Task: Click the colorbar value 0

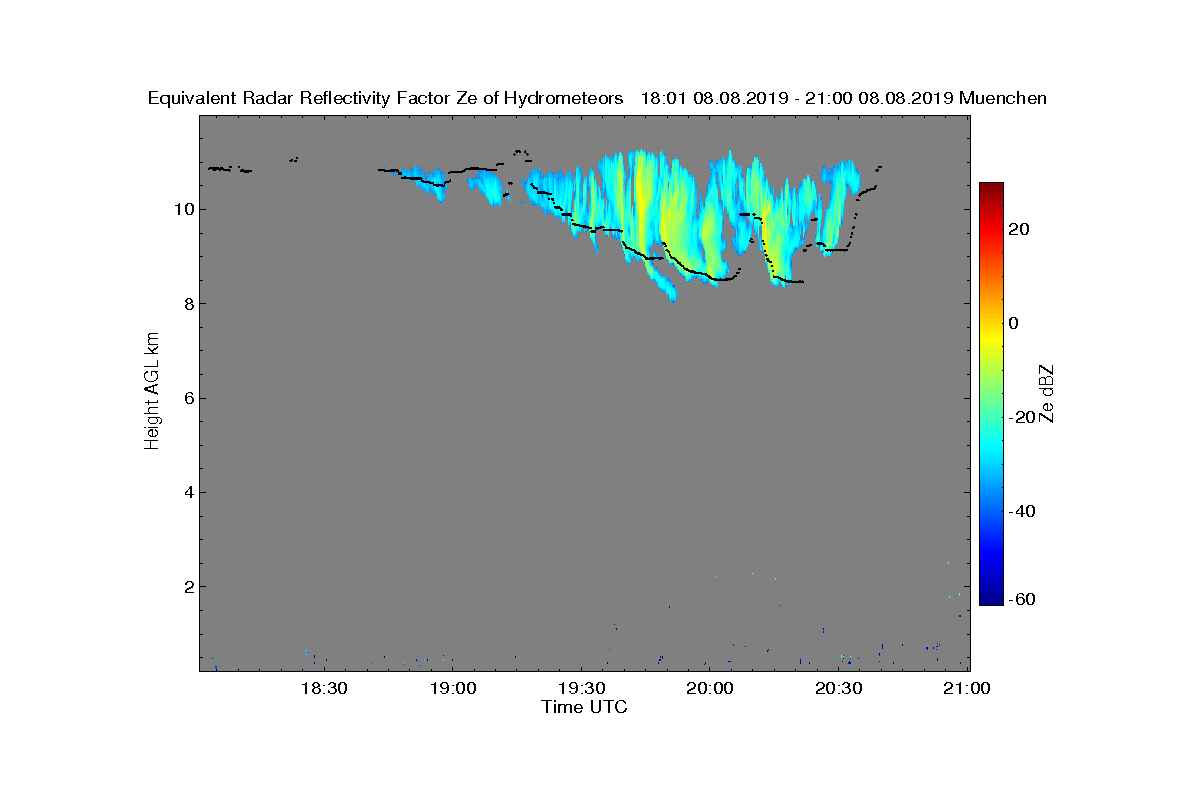Action: 1014,324
